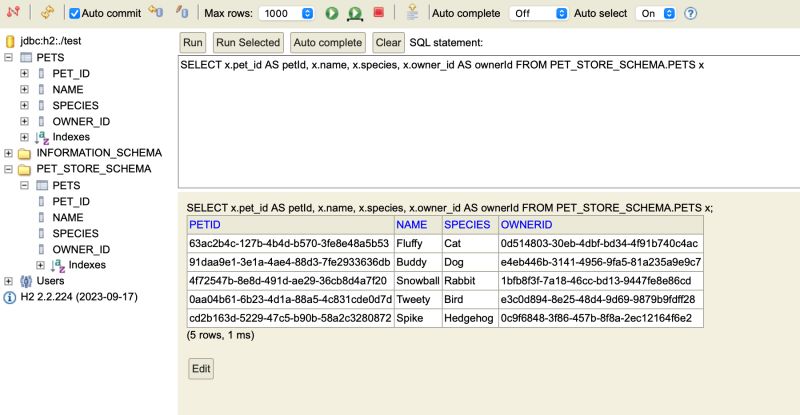Collapse the PETS table under PET_STORE_SCHEMA
This screenshot has width=800, height=415.
24,185
